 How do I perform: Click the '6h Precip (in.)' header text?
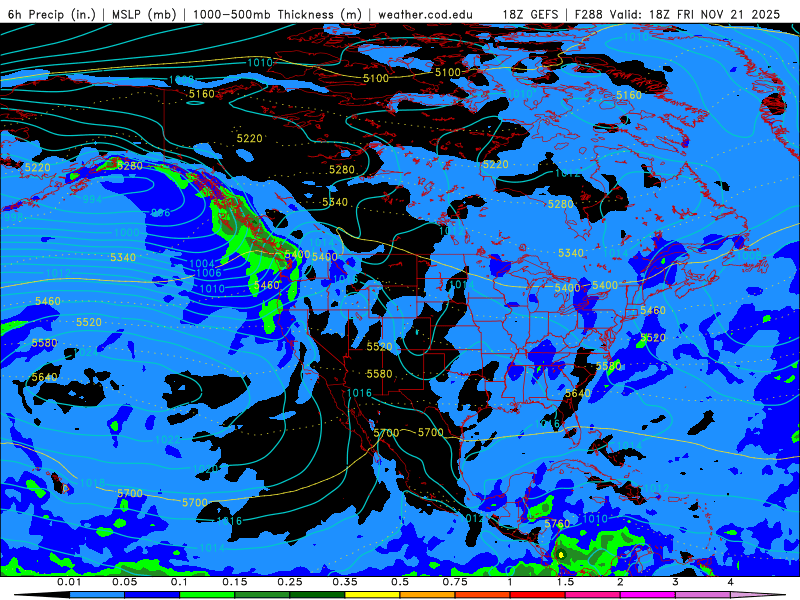[52, 14]
